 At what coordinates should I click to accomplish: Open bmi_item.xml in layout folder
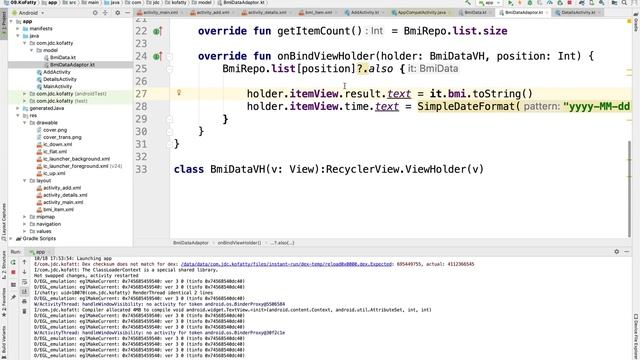[58, 209]
